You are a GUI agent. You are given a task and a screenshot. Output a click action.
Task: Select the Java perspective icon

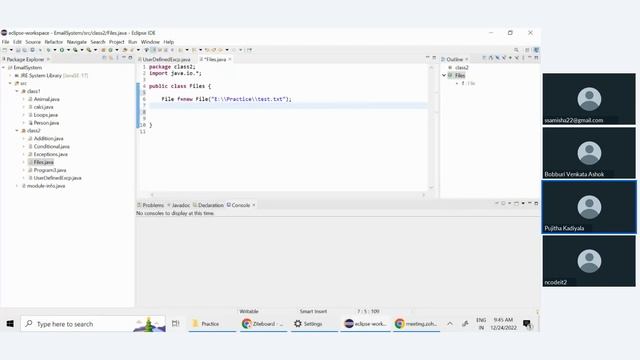(x=536, y=50)
